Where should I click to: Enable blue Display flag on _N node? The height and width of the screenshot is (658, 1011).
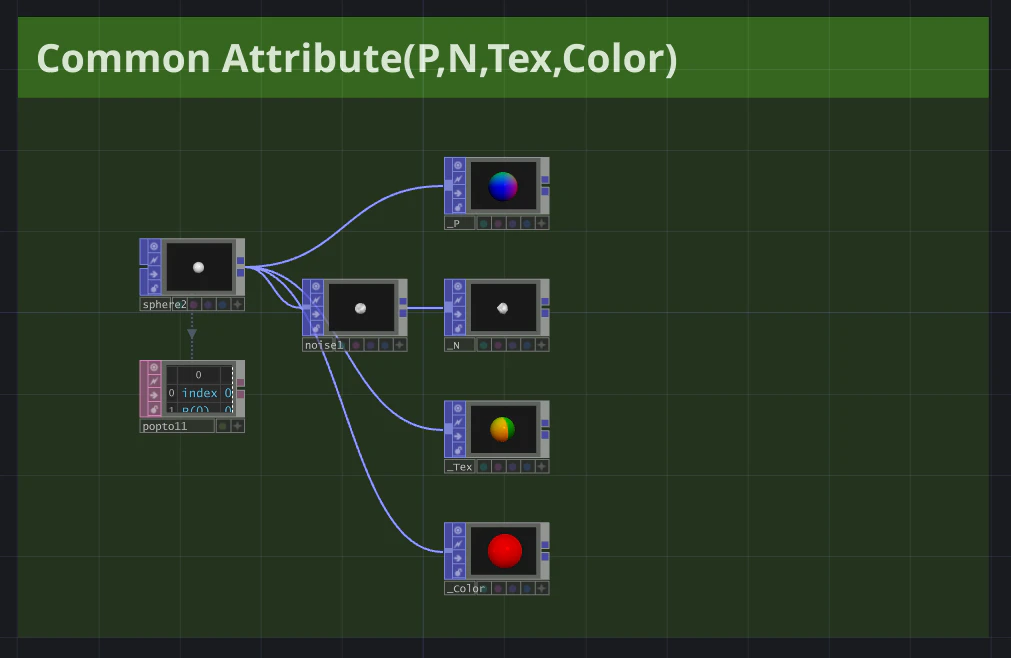pos(527,345)
